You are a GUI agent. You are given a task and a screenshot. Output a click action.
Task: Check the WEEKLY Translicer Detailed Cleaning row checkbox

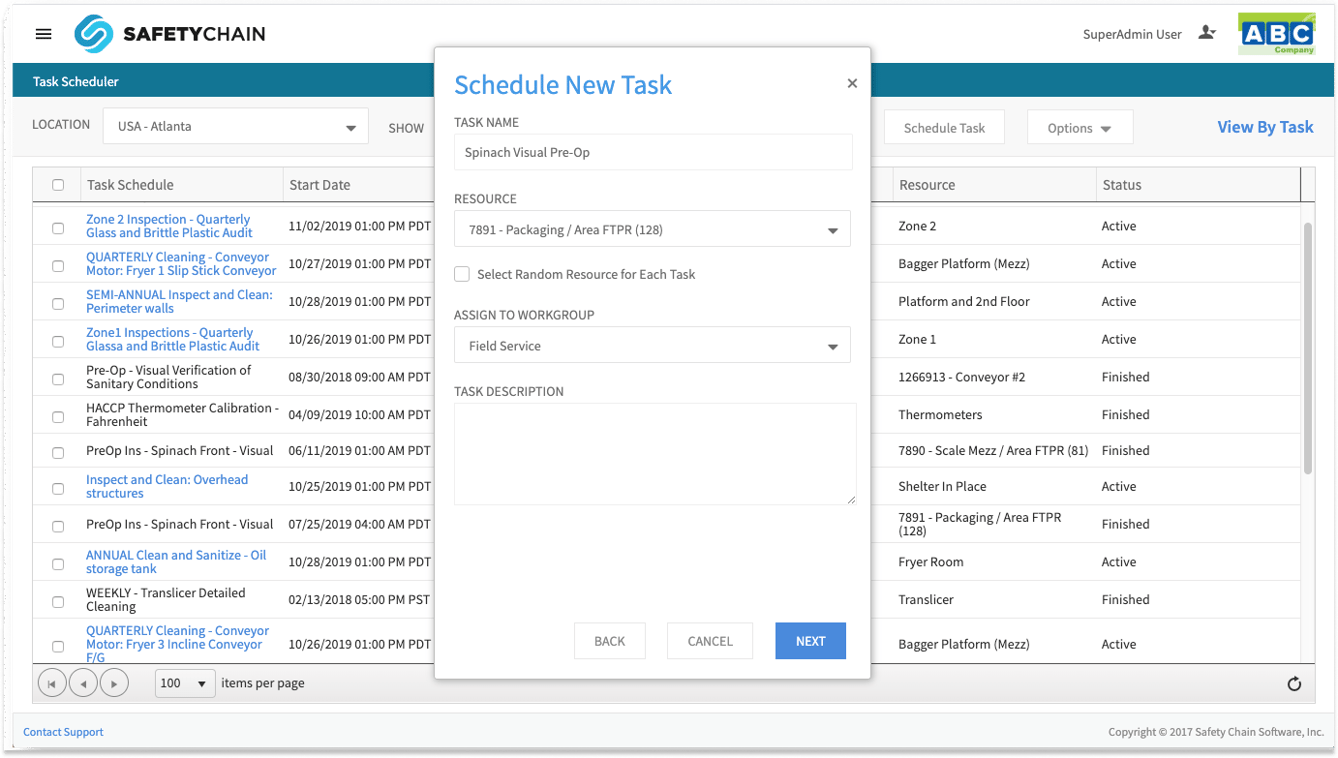(x=58, y=601)
